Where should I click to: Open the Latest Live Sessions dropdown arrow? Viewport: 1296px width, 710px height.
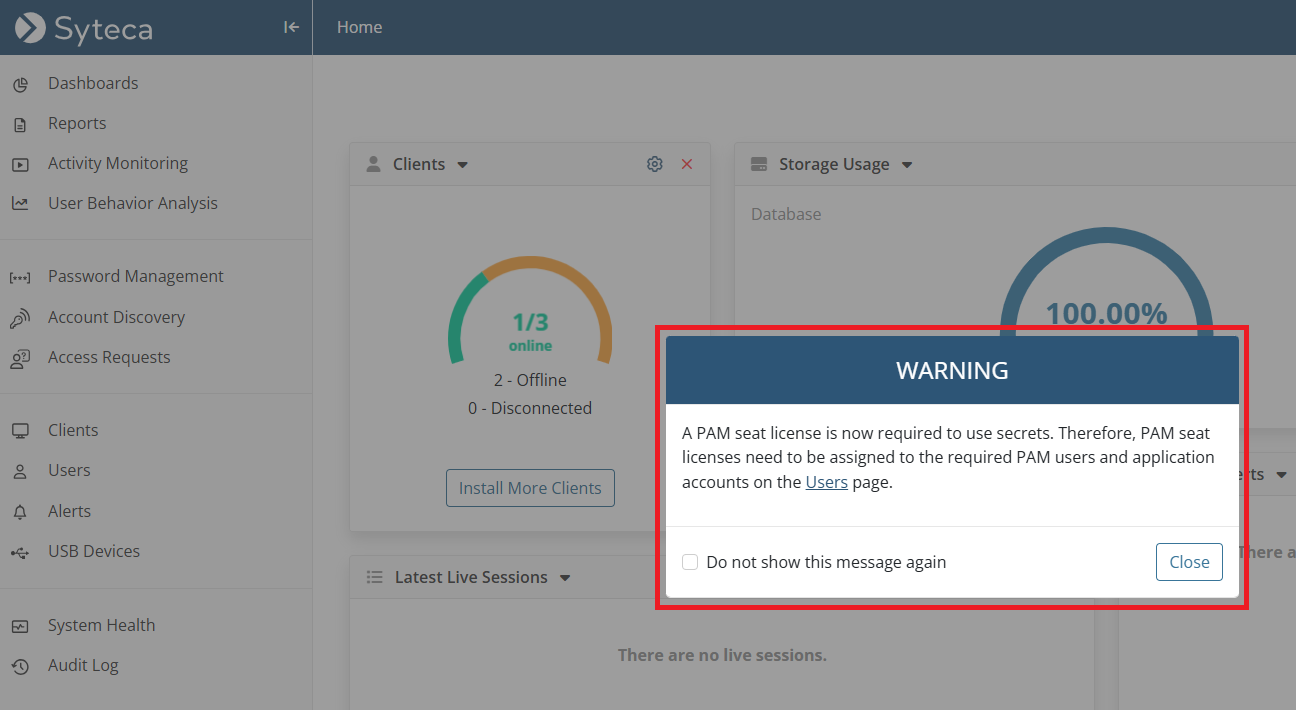coord(565,578)
